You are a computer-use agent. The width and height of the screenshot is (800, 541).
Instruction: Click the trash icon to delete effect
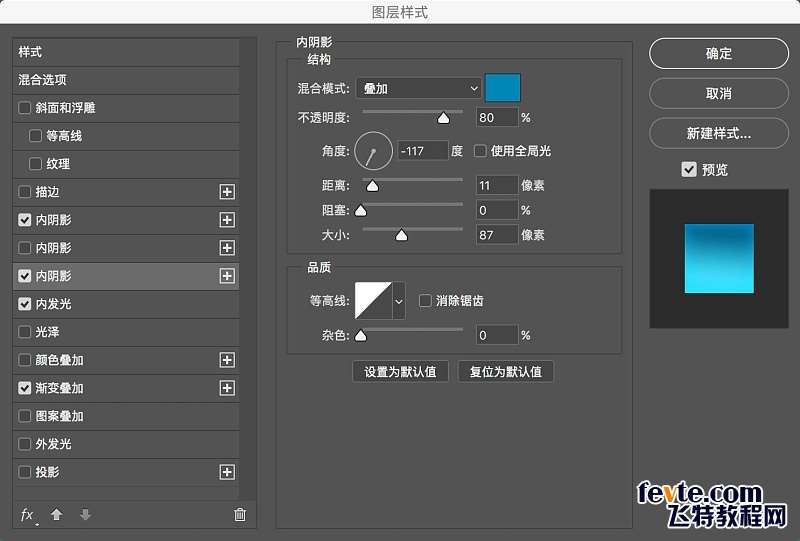coord(240,514)
